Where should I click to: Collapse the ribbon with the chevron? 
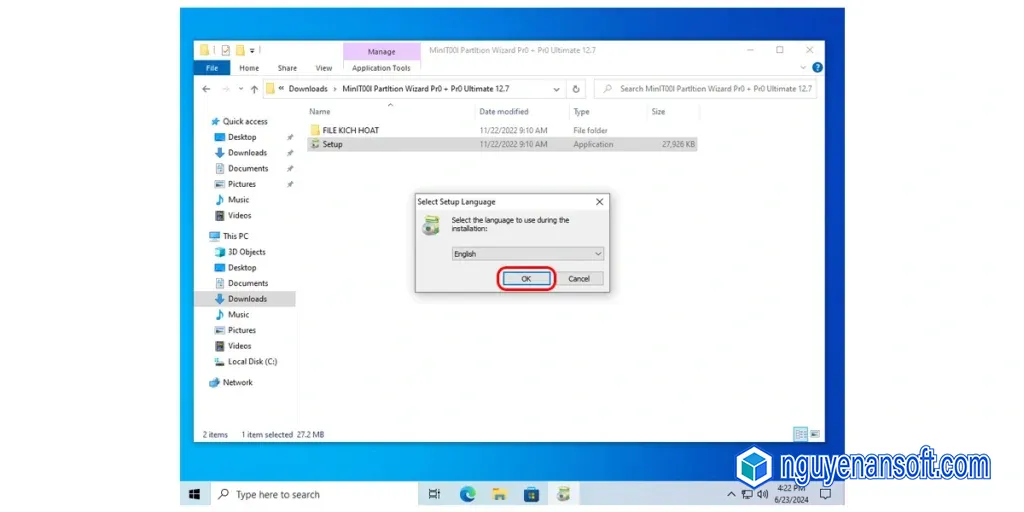coord(803,68)
